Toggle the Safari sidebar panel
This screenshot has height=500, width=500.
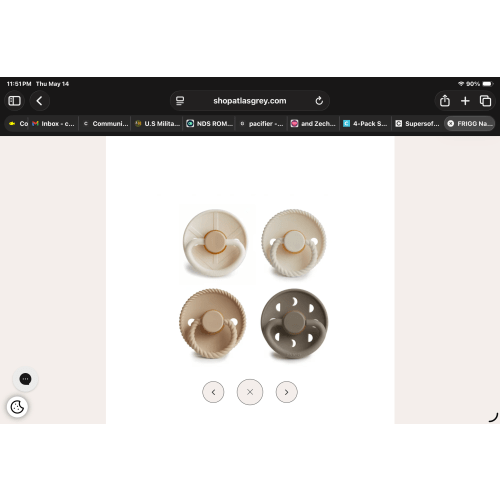pos(14,101)
